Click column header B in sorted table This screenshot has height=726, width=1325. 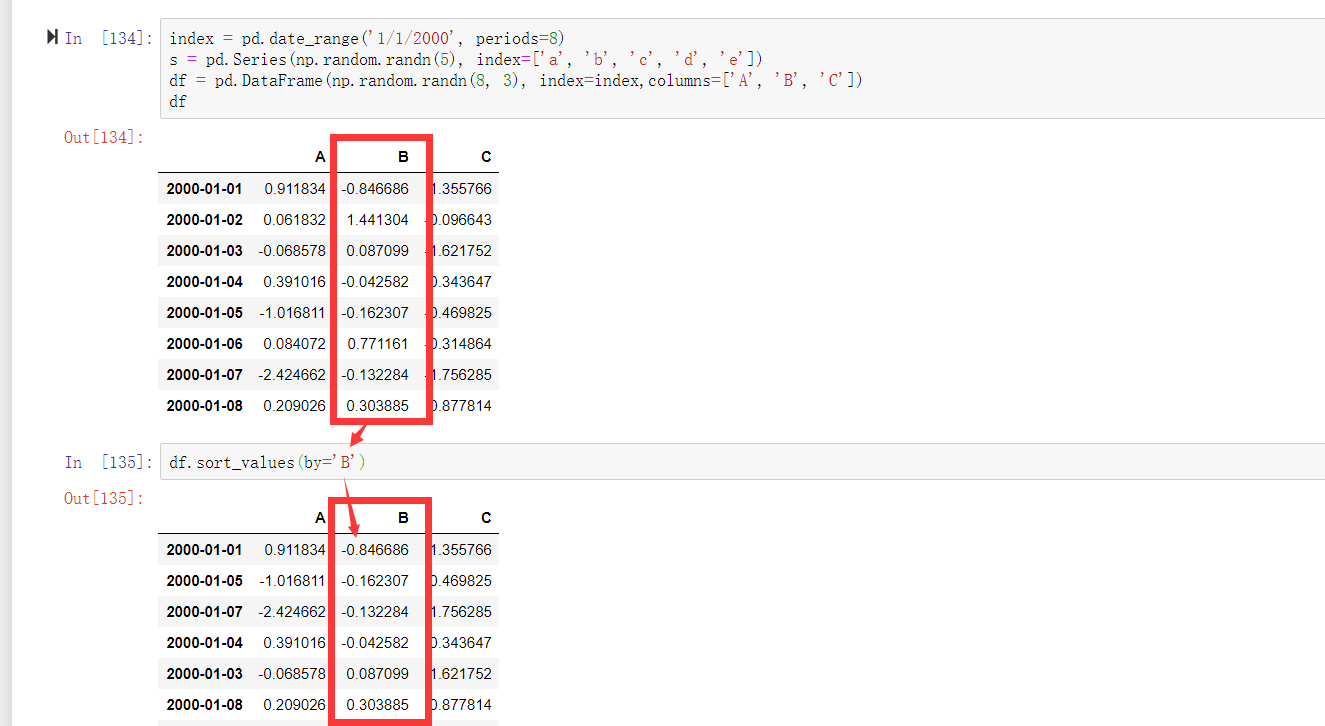click(403, 518)
